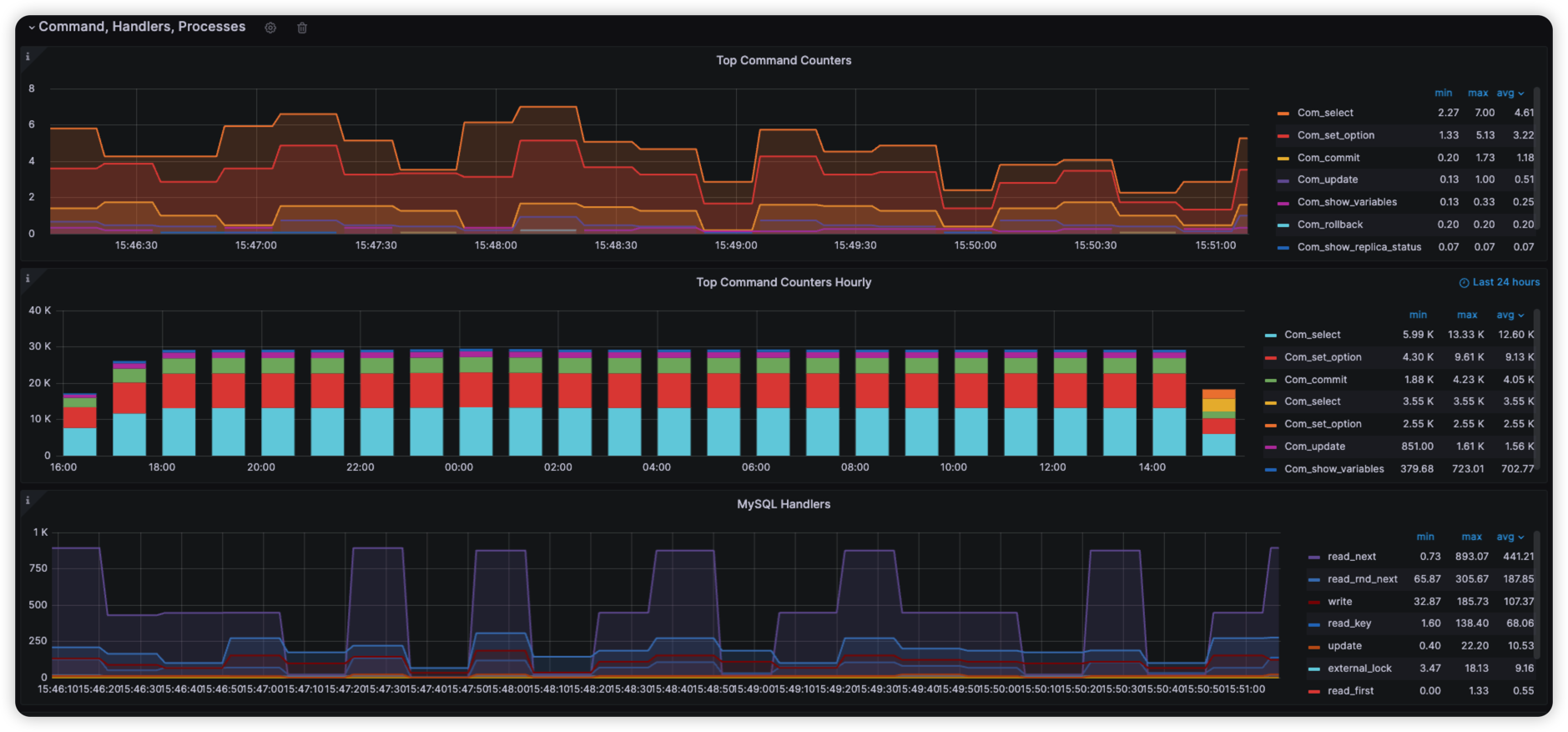Sort Hourly legend by min column

coord(1419,315)
